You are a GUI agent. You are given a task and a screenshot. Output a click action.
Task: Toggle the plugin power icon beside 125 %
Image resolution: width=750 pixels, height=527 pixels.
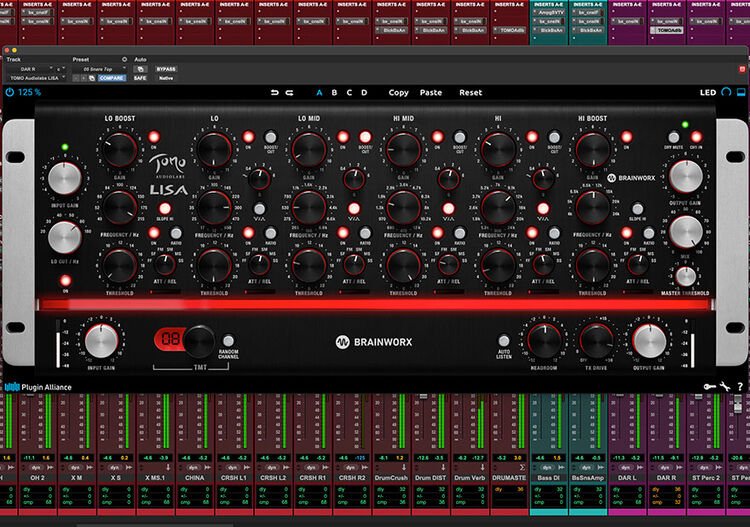pos(10,92)
